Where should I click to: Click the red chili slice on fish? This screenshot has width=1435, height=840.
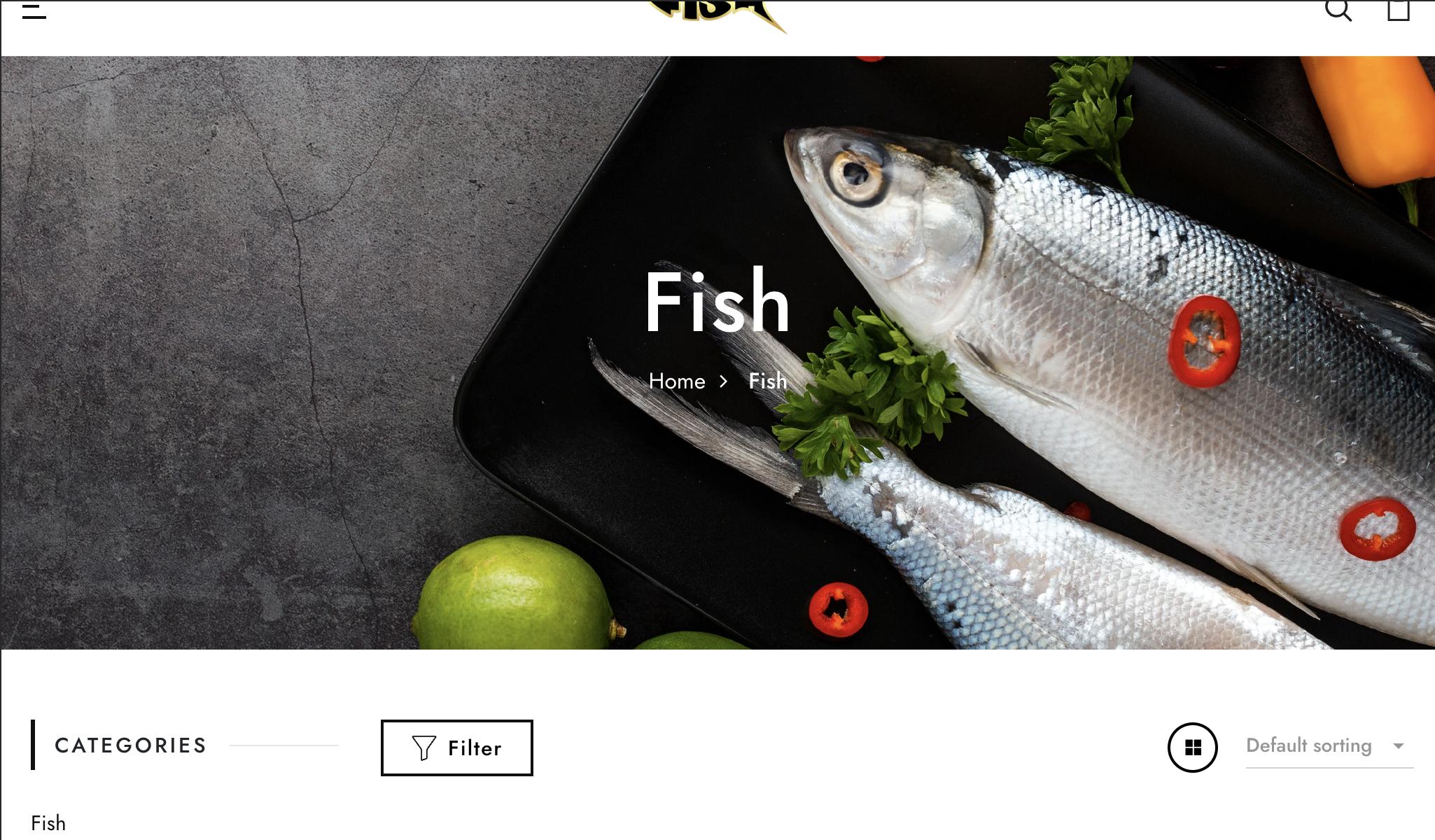pos(1205,342)
